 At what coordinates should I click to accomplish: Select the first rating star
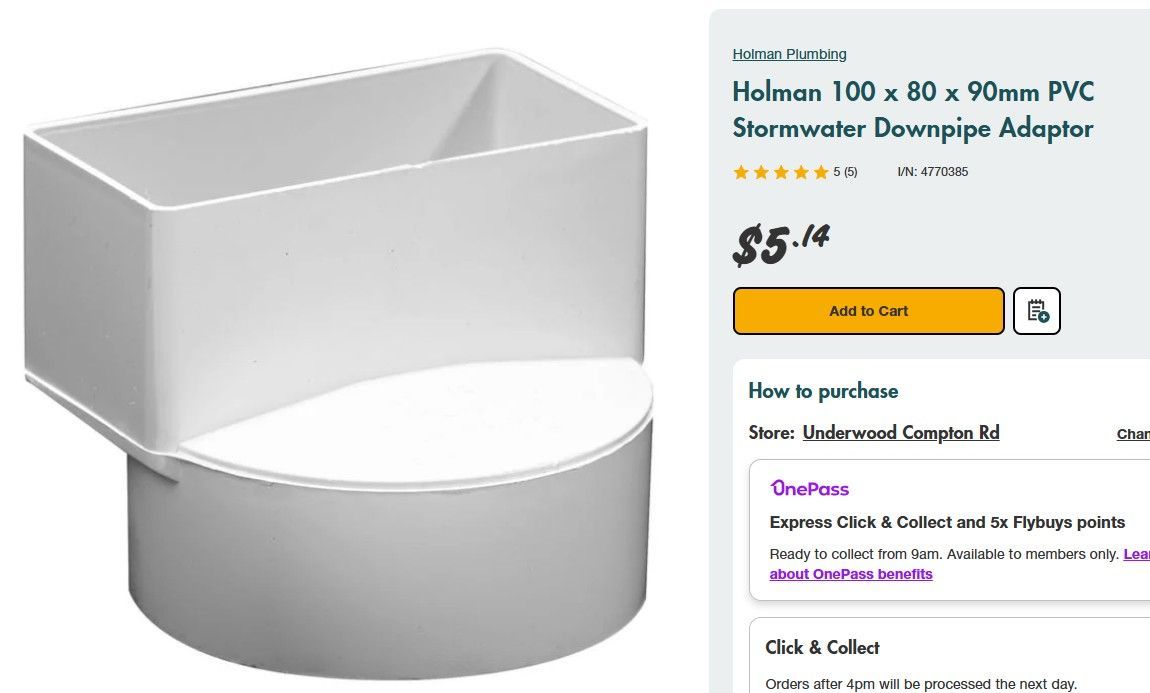click(x=741, y=172)
